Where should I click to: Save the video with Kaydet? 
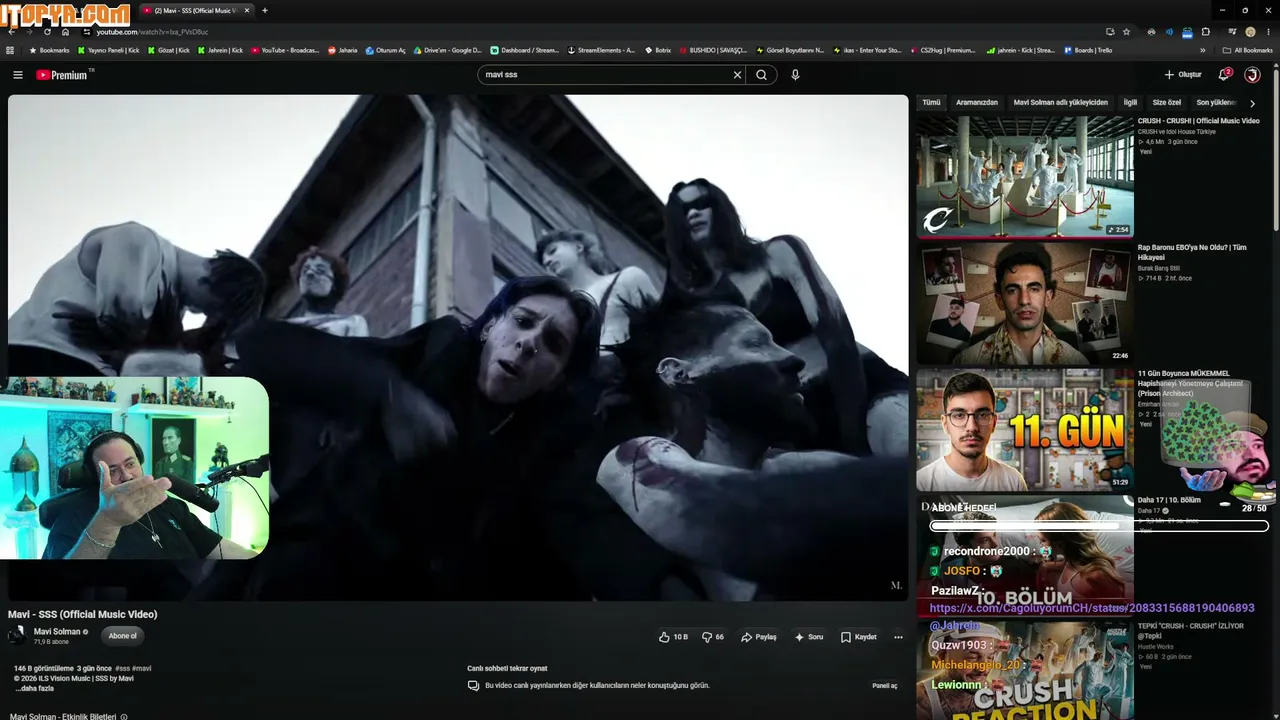tap(859, 637)
